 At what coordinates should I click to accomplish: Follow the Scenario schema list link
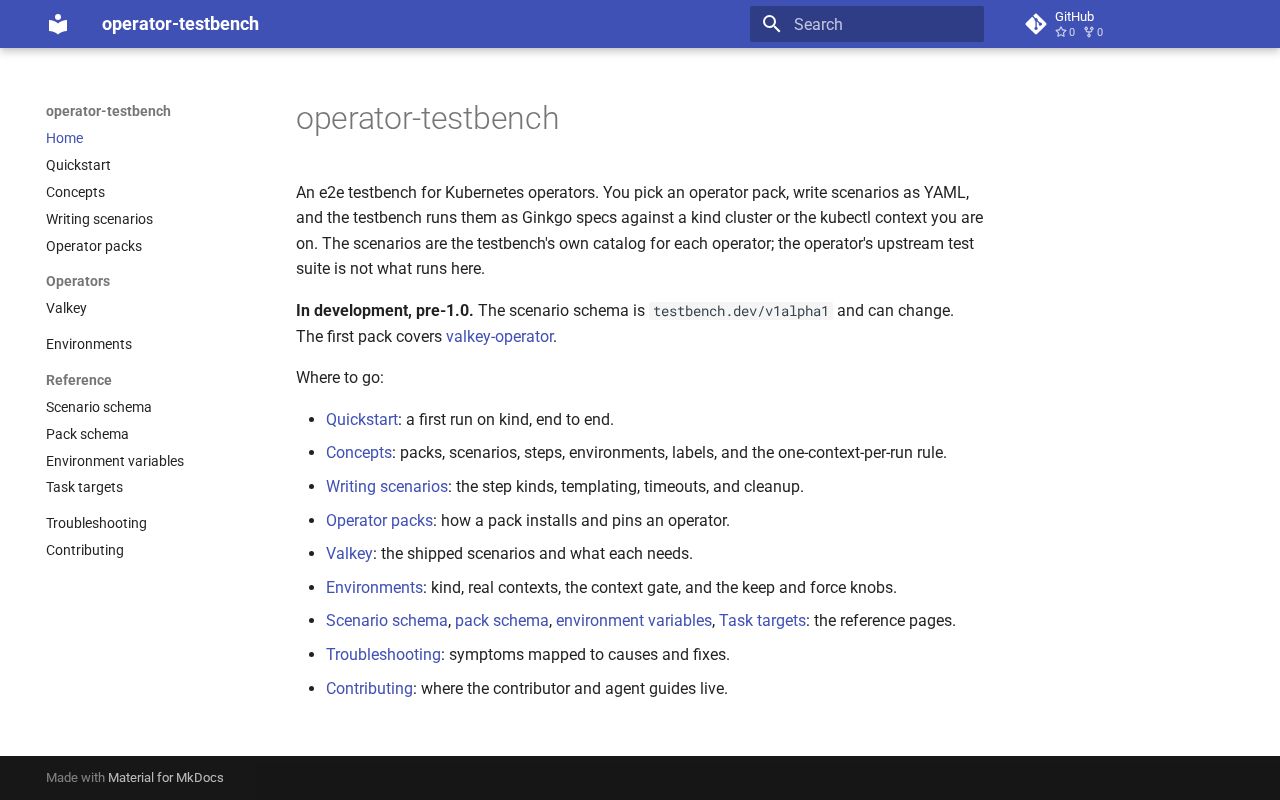[x=387, y=620]
